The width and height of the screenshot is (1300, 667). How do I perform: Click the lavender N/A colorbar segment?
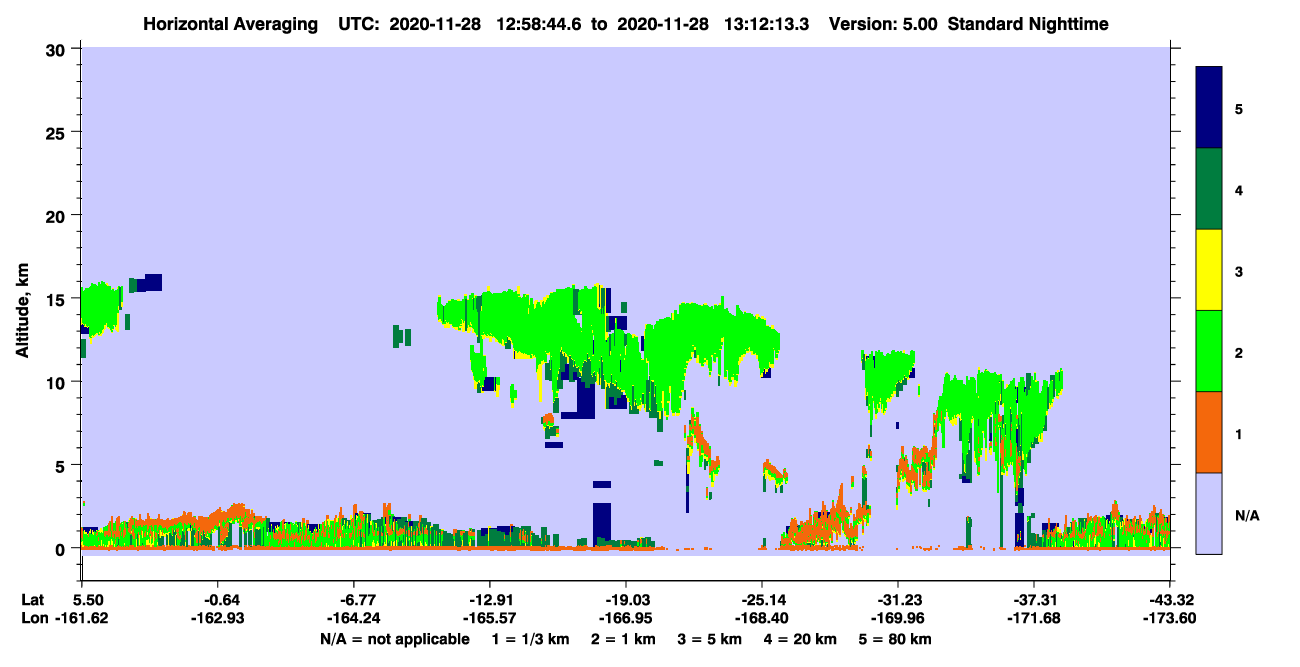(x=1209, y=513)
